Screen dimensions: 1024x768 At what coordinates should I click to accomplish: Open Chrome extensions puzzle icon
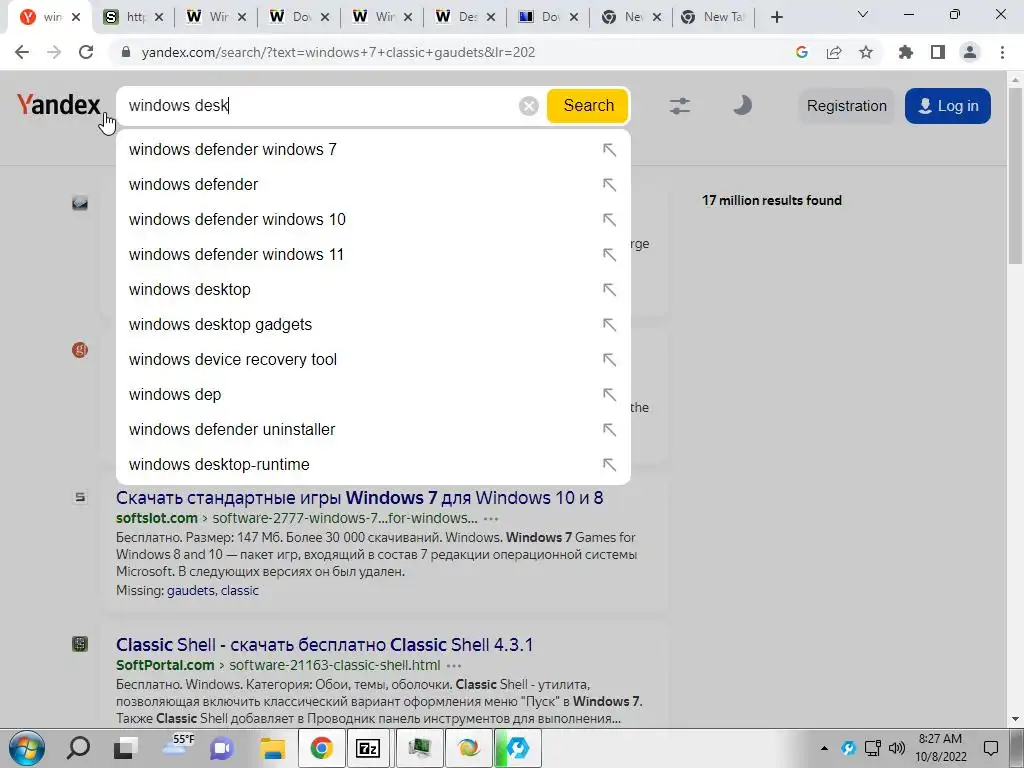(x=906, y=52)
